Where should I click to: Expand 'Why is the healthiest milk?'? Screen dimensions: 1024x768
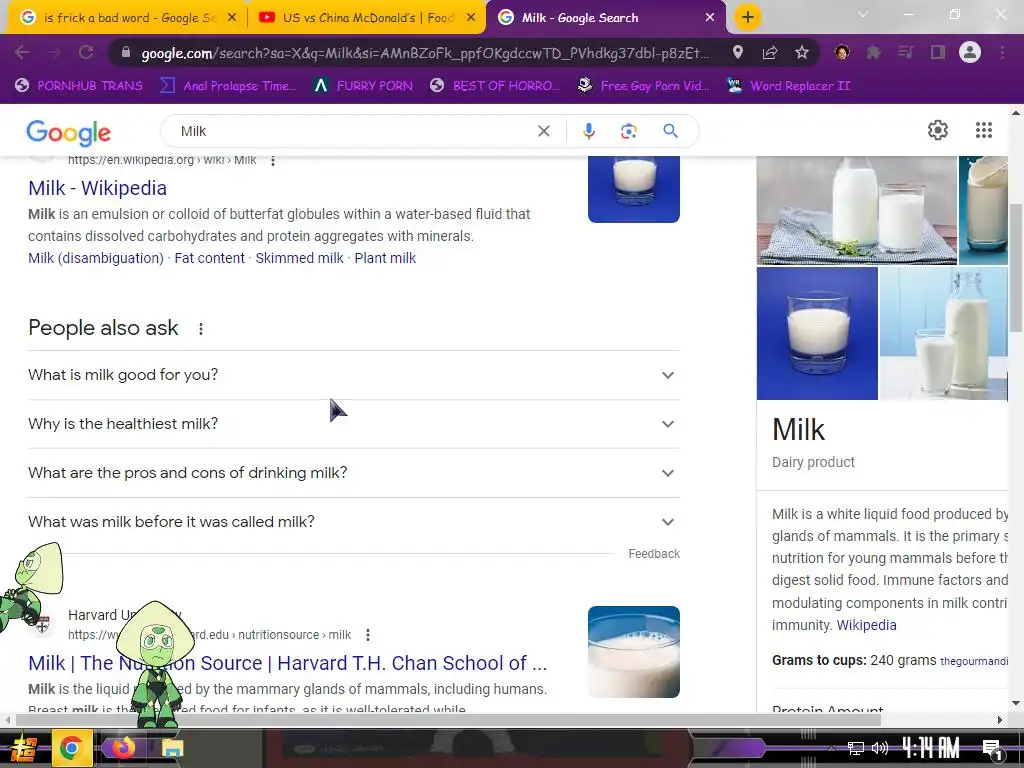(354, 424)
